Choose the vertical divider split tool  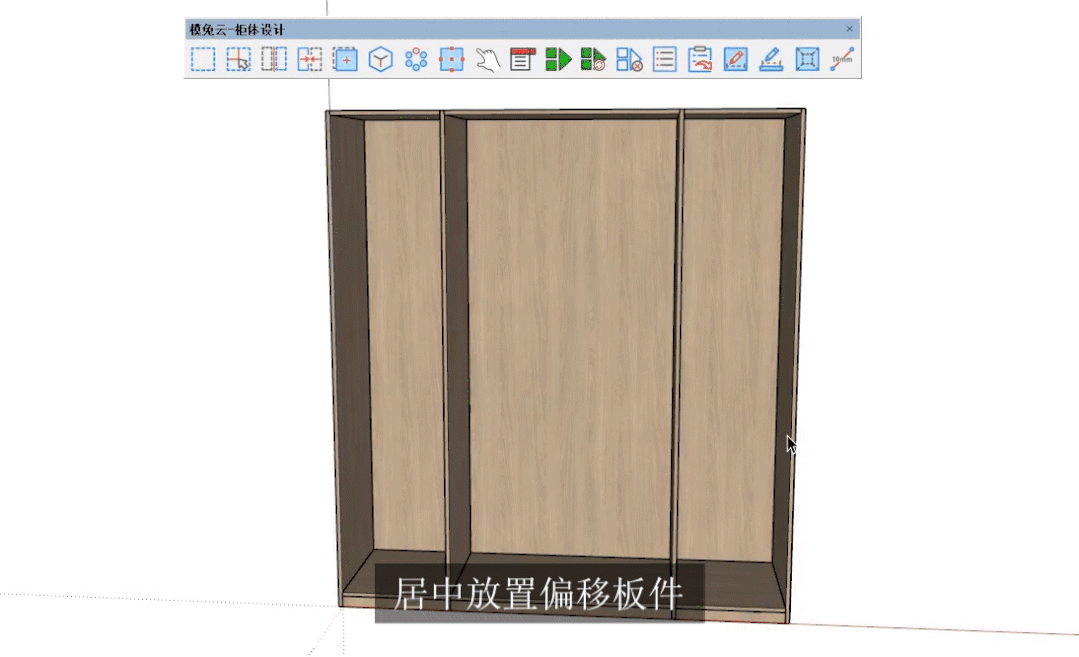(x=274, y=60)
